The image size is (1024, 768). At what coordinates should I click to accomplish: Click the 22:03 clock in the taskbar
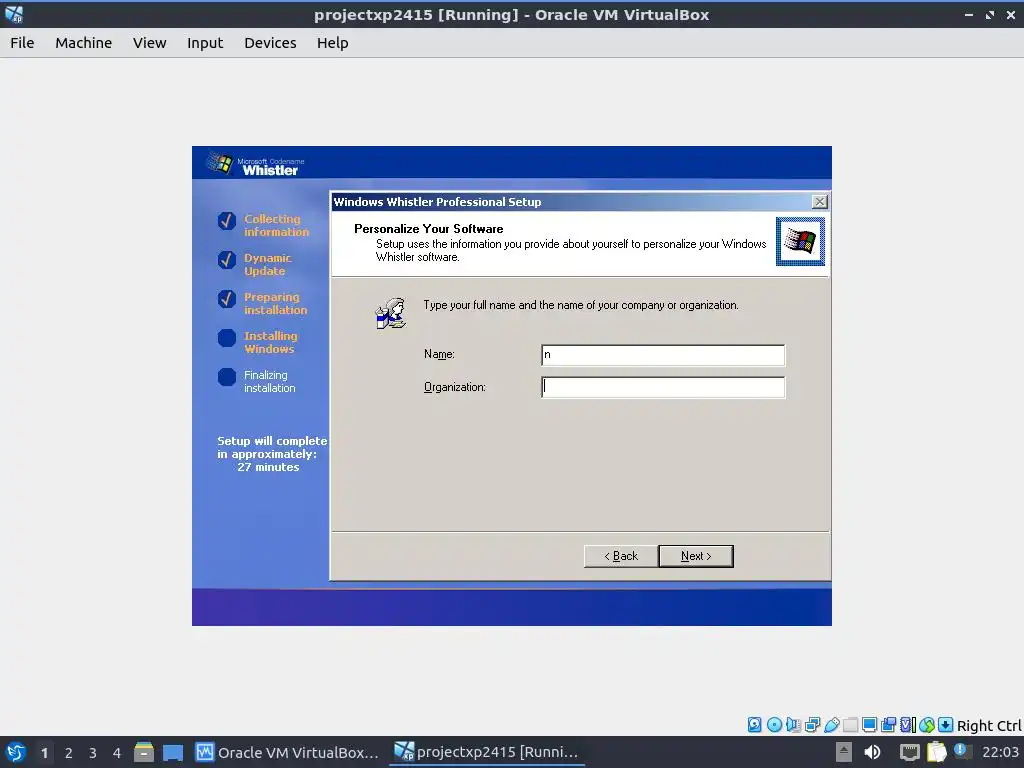(1000, 752)
